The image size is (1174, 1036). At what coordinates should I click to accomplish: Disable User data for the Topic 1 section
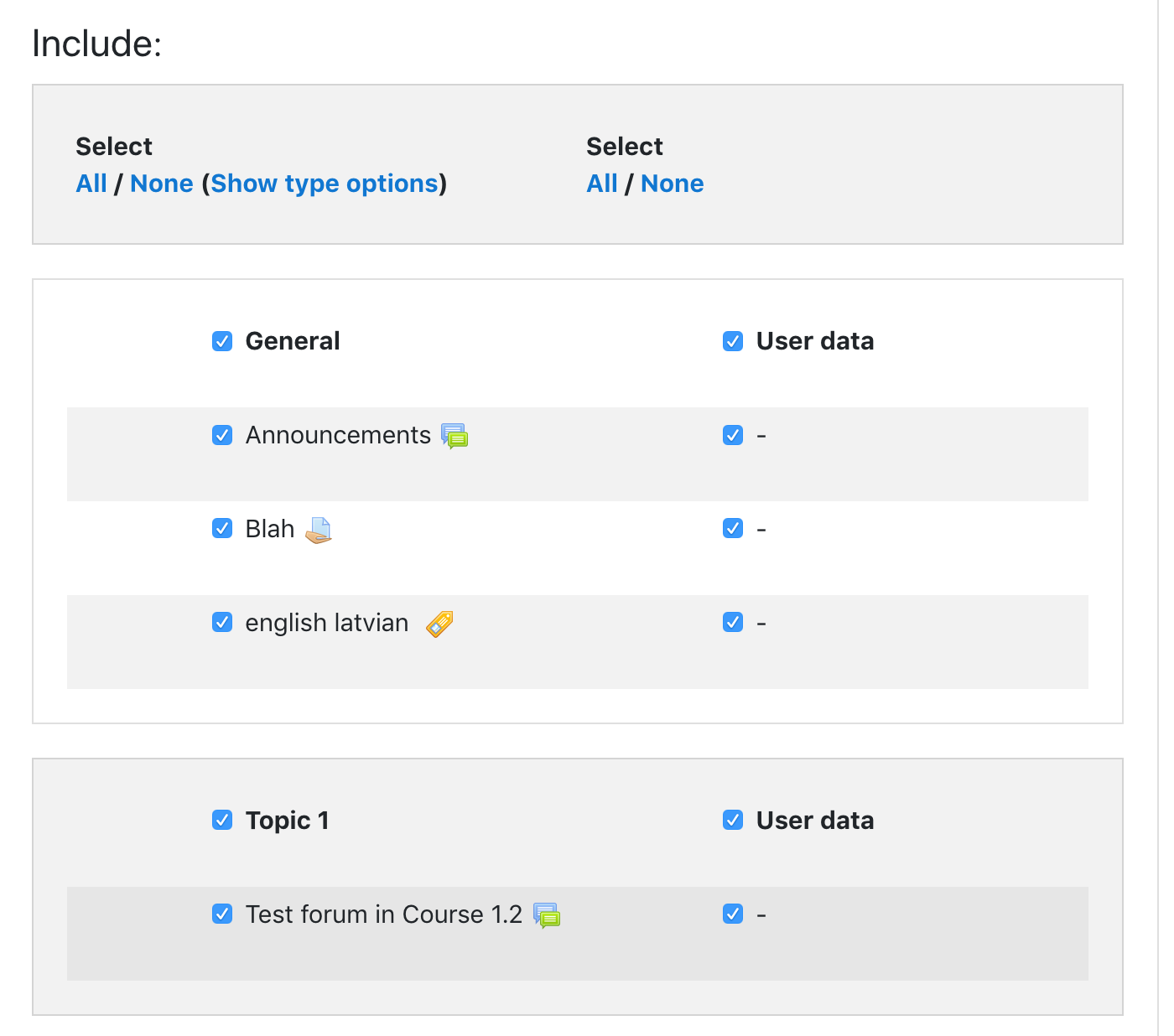[733, 820]
